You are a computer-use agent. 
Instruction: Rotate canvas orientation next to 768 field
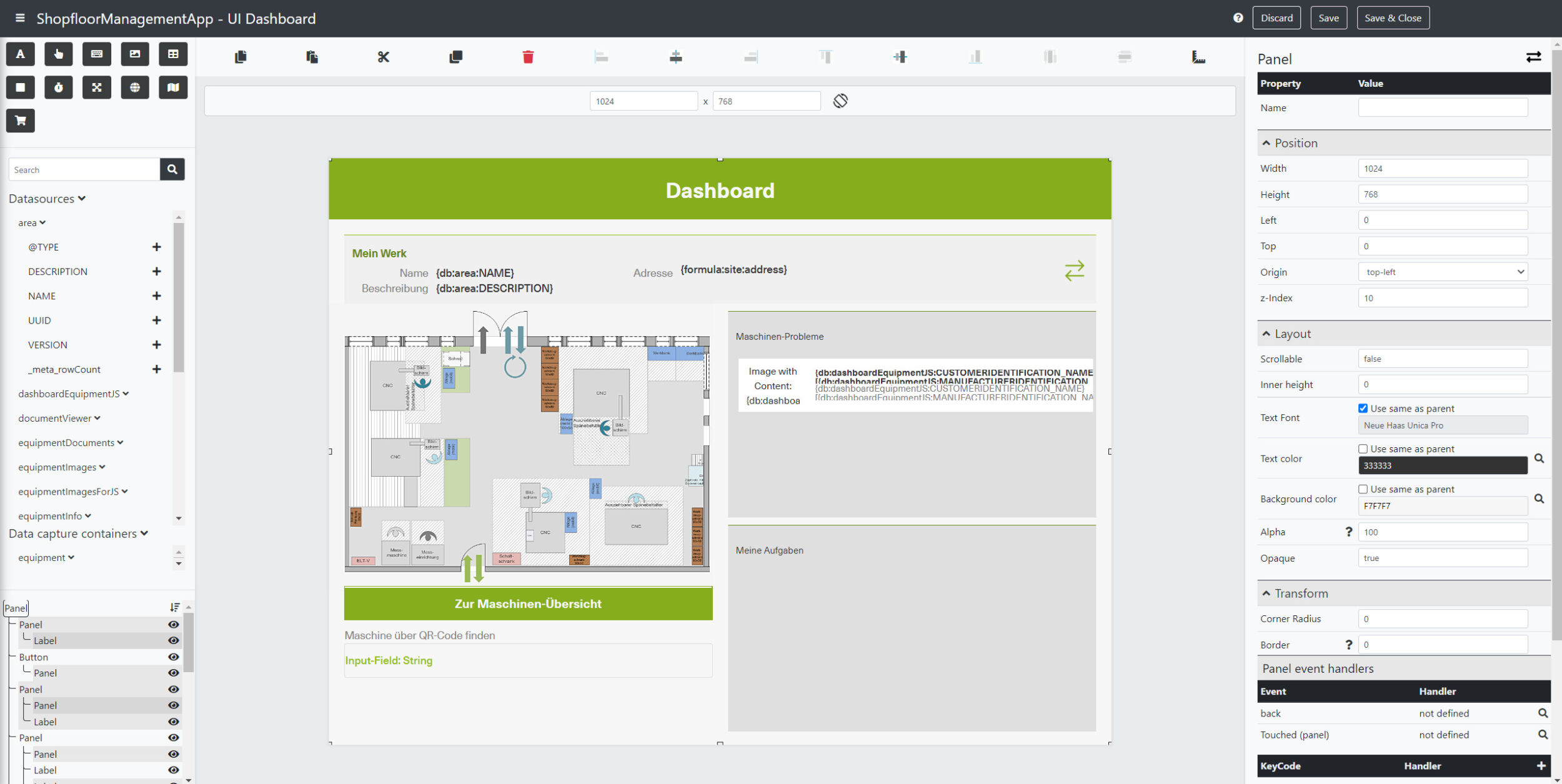(x=840, y=101)
